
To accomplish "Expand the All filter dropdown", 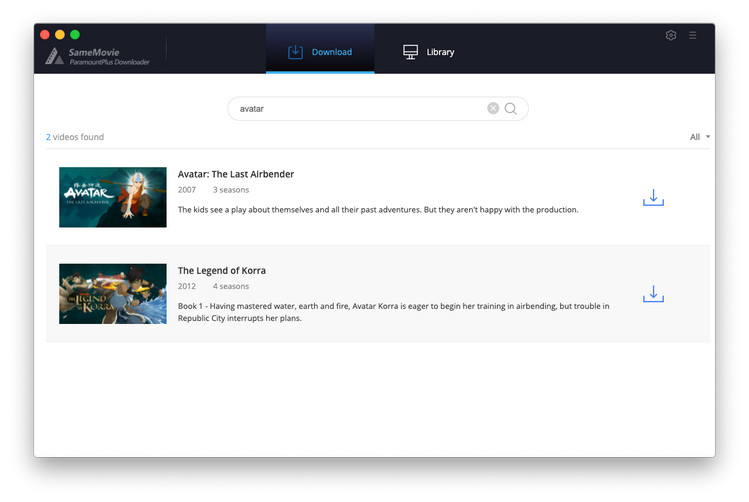I will pos(700,137).
